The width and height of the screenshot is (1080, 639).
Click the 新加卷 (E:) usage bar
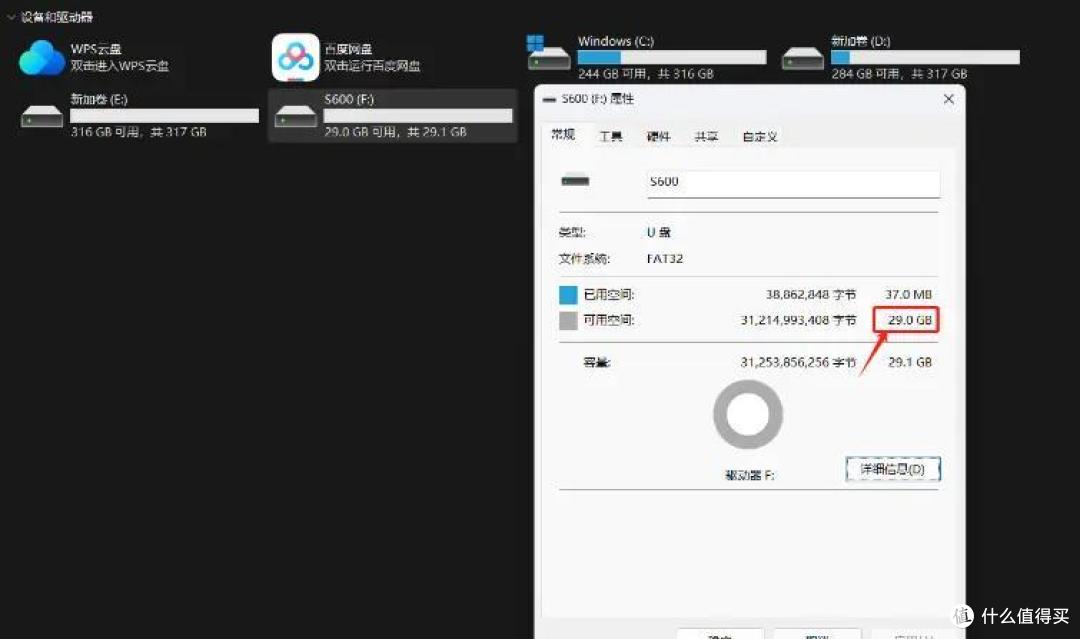(165, 116)
